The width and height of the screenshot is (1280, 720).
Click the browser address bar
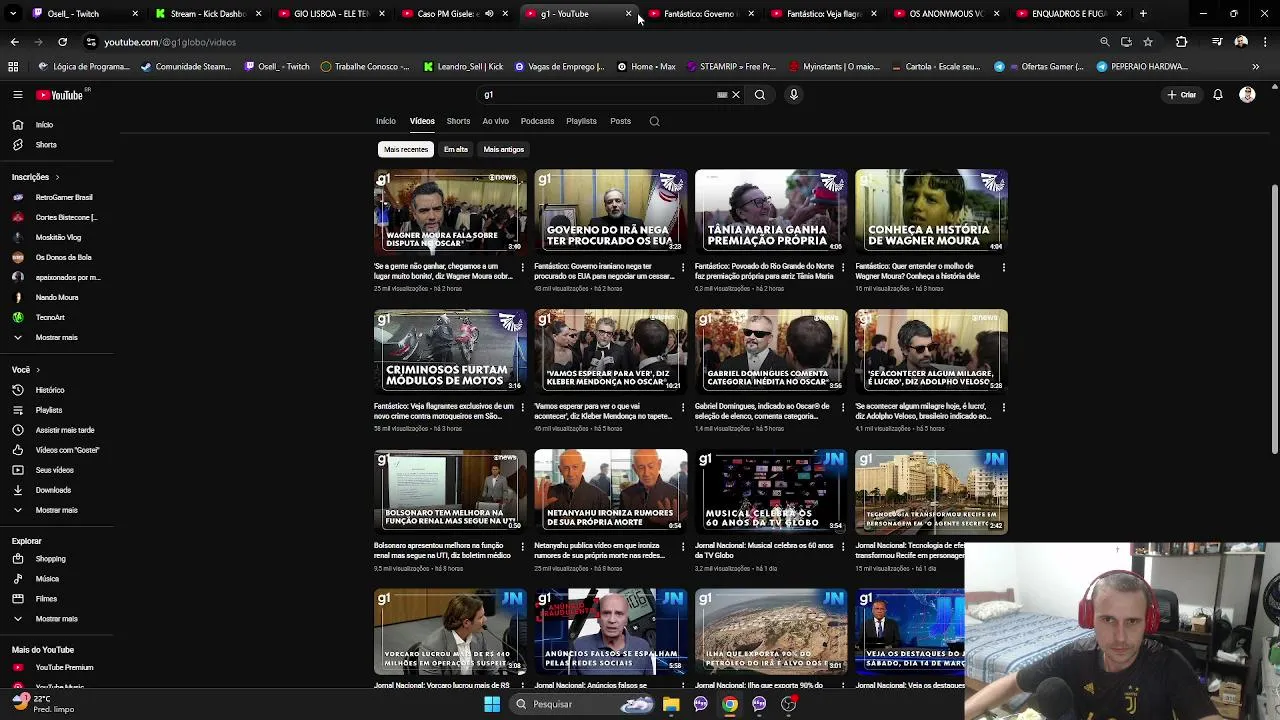[x=590, y=42]
